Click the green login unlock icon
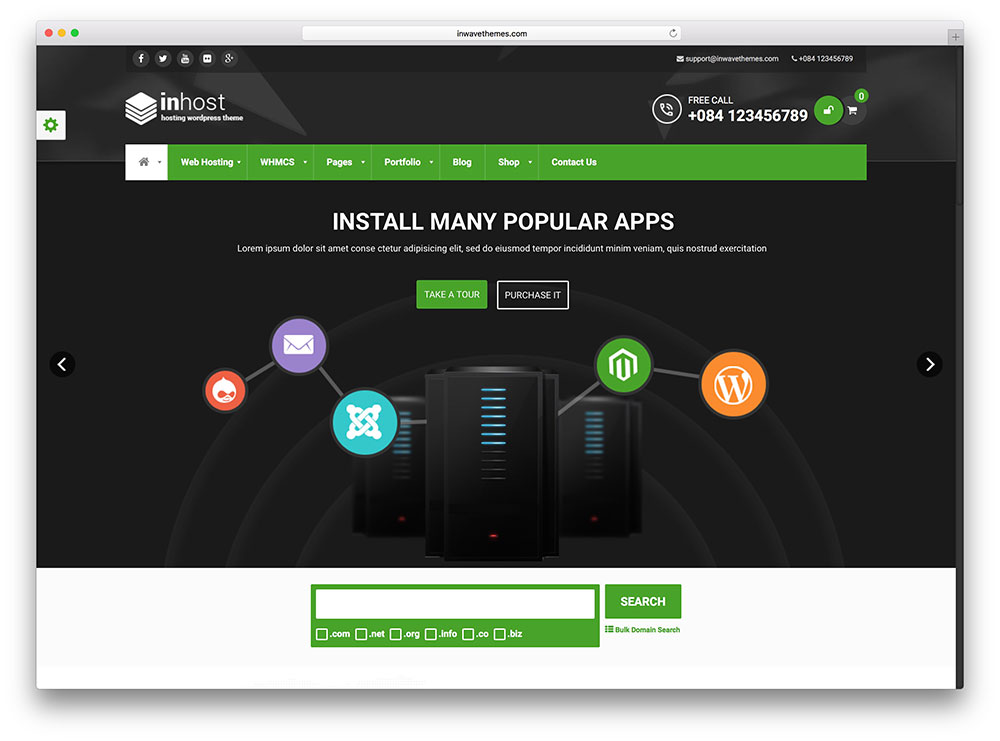 (828, 110)
